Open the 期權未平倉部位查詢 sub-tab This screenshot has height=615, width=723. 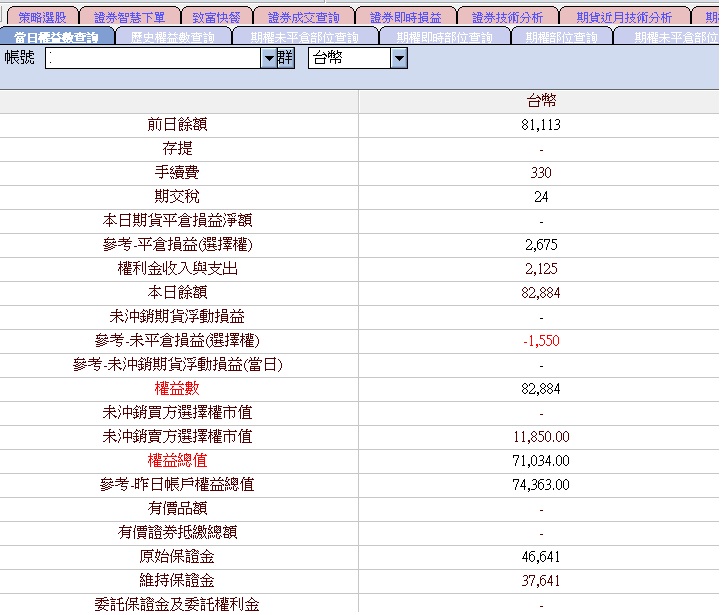coord(305,36)
